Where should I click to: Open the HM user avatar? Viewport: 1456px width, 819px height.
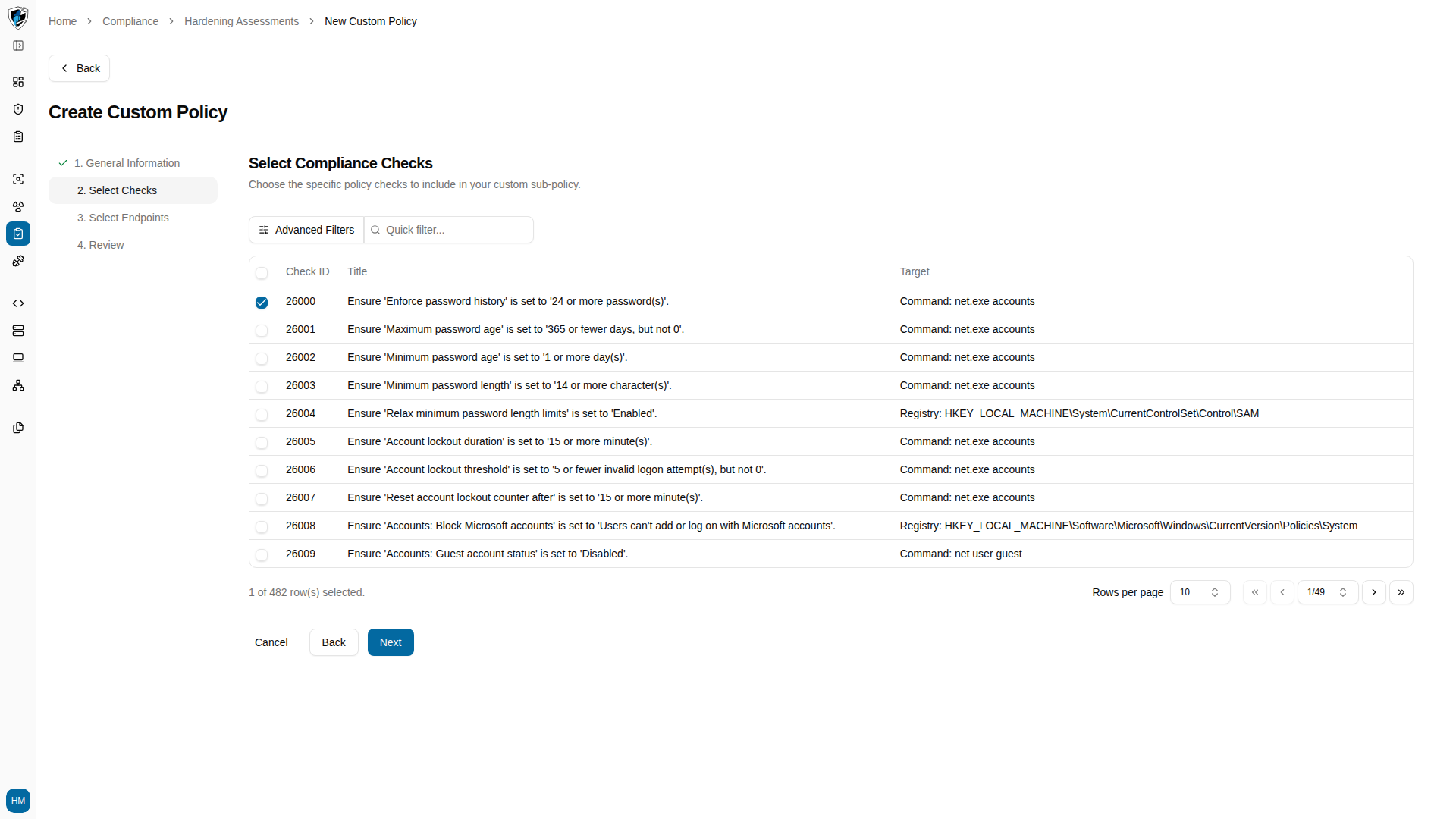[x=18, y=801]
